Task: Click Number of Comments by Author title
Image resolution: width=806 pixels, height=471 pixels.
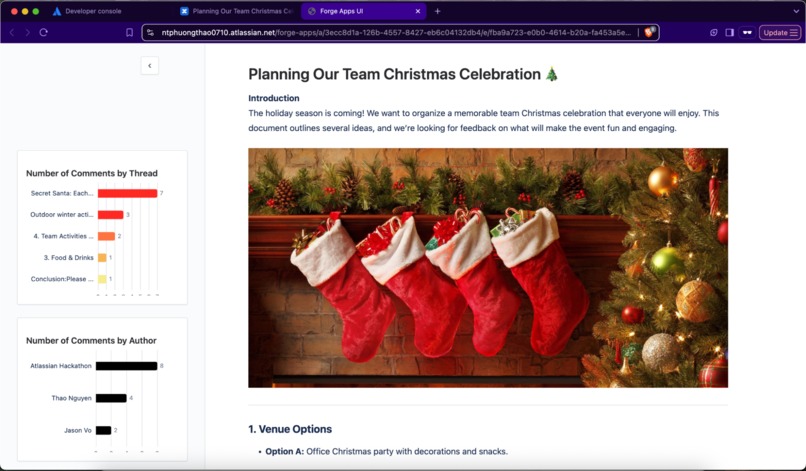Action: [x=91, y=340]
